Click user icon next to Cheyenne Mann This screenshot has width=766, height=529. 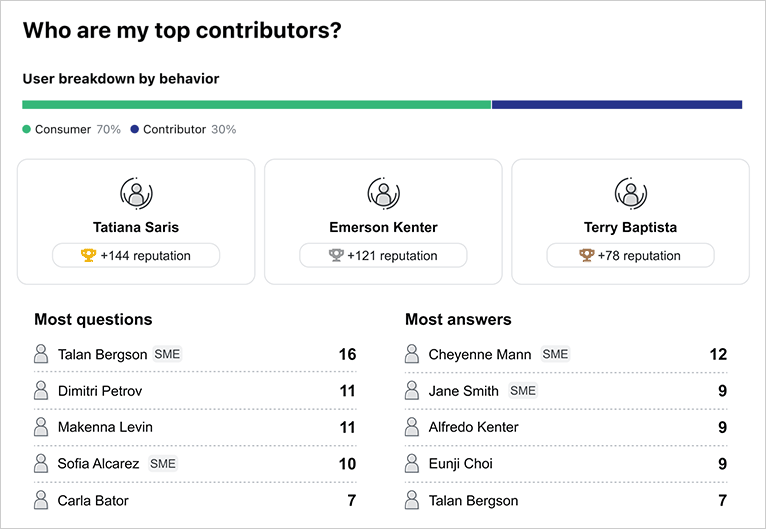[412, 354]
